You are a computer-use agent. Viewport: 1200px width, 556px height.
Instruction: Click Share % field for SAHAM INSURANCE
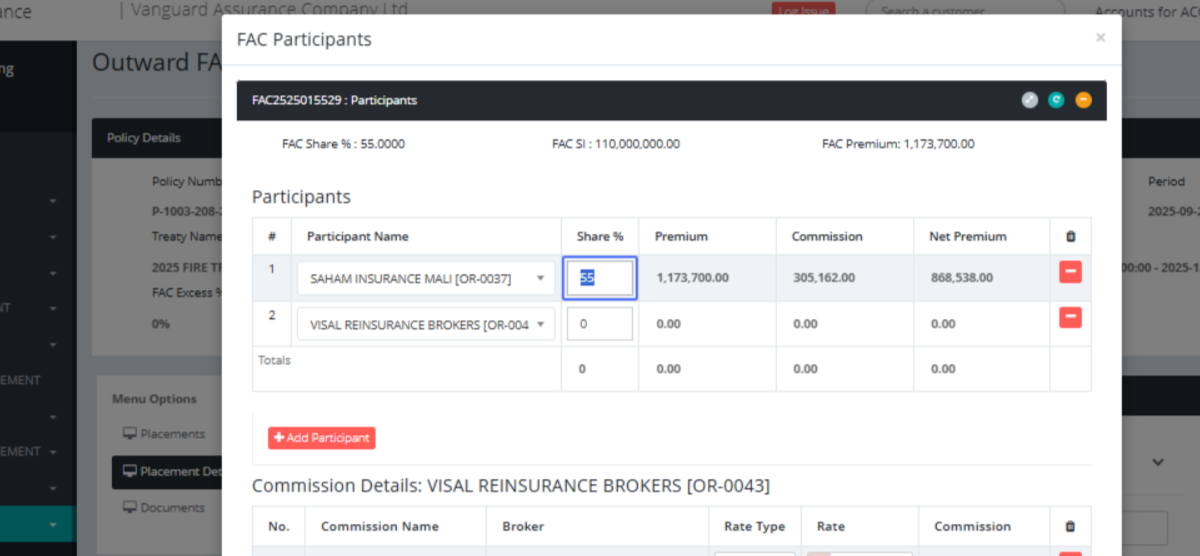point(600,279)
